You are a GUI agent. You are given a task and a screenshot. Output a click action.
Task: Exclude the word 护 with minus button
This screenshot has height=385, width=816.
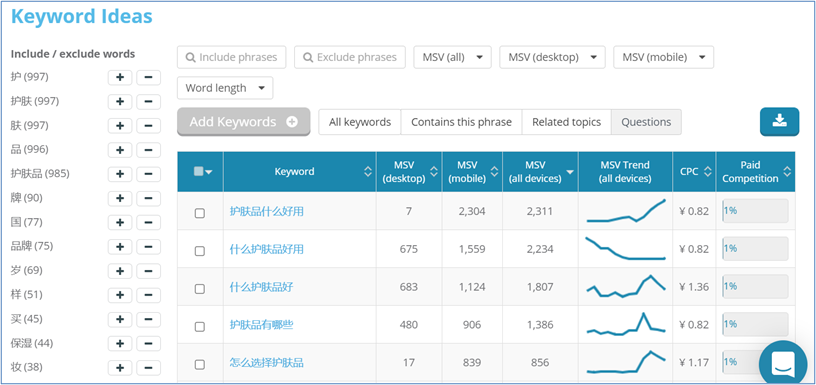(148, 78)
